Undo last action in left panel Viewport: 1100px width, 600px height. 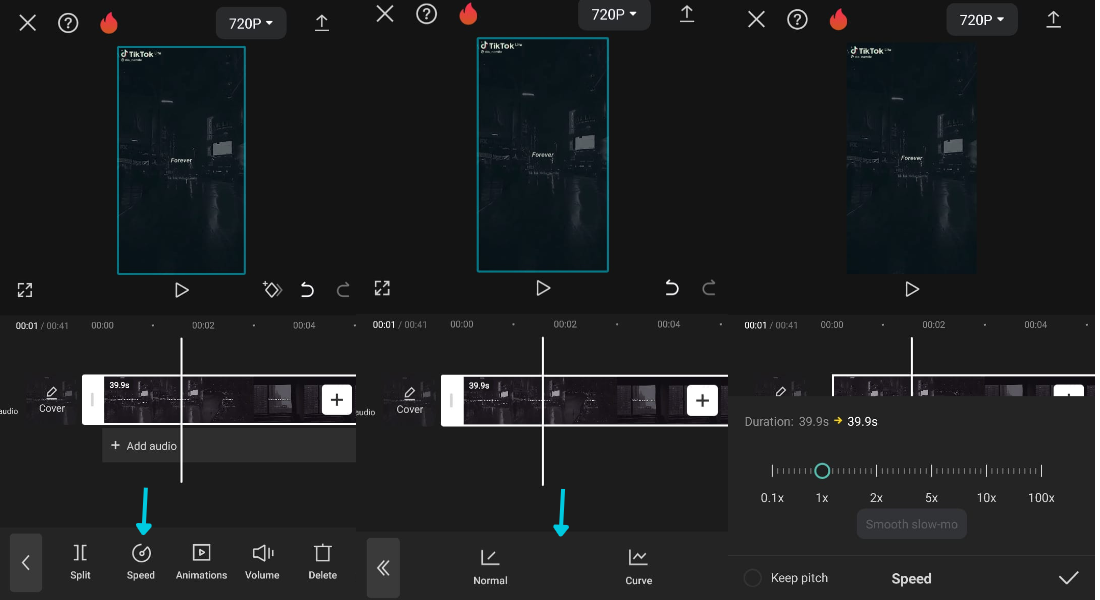[x=307, y=289]
